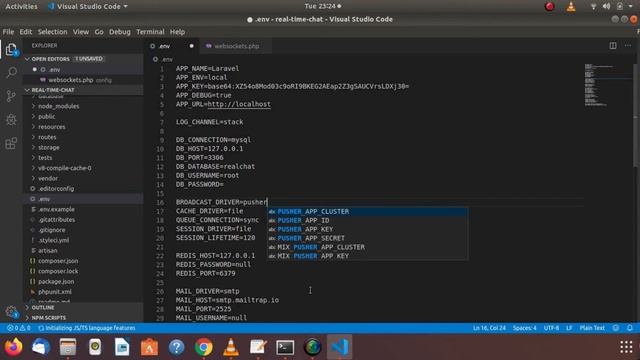Open the Help icon in the dock

pos(176,347)
